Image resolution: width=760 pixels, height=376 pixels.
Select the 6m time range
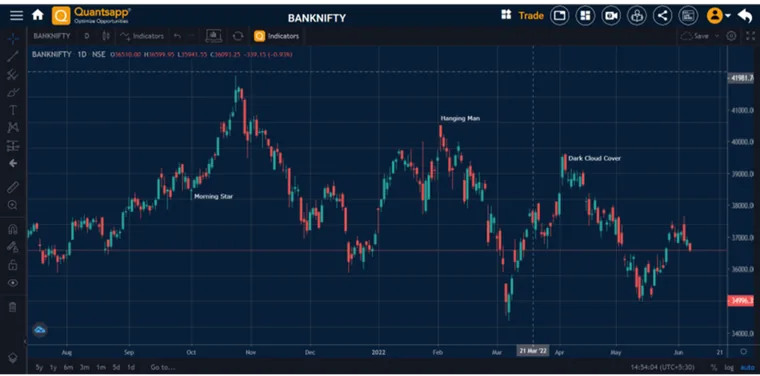pyautogui.click(x=68, y=367)
